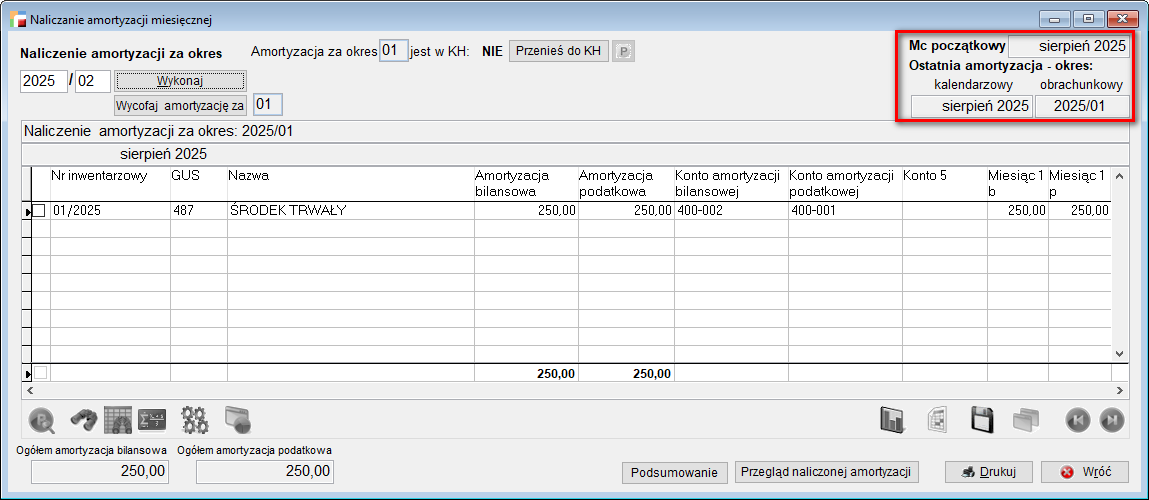1149x500 pixels.
Task: Open Przegląd naliczonej amortyzacji
Action: (826, 472)
